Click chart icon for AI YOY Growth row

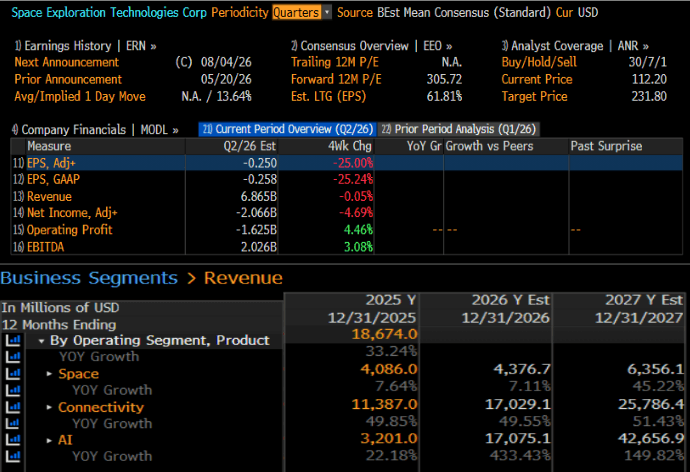point(13,456)
